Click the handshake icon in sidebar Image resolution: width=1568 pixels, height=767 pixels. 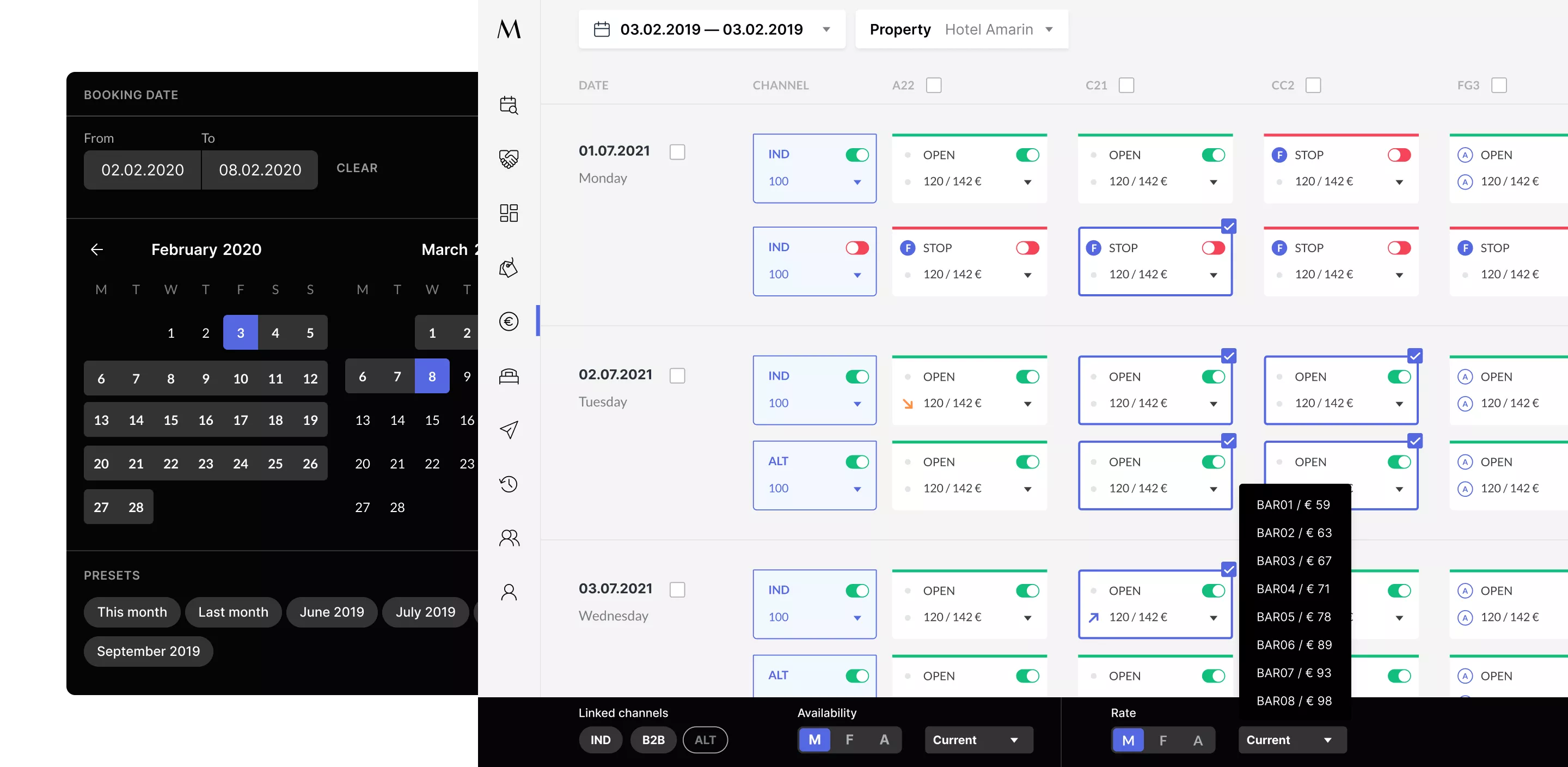click(x=509, y=159)
